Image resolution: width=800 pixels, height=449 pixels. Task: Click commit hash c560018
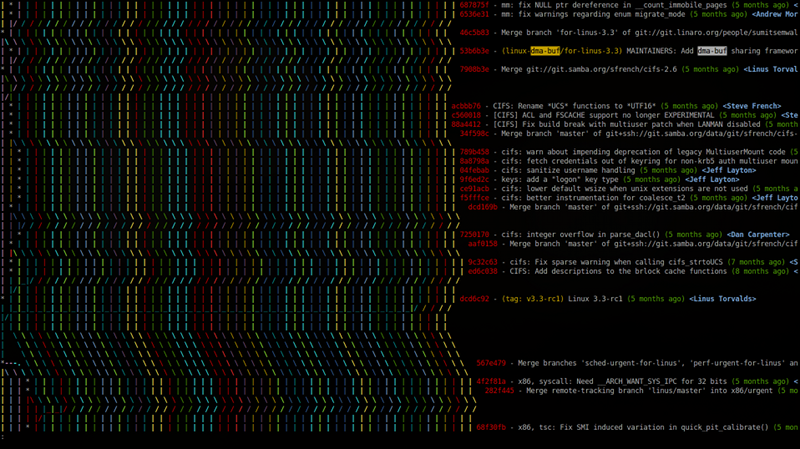(x=466, y=115)
